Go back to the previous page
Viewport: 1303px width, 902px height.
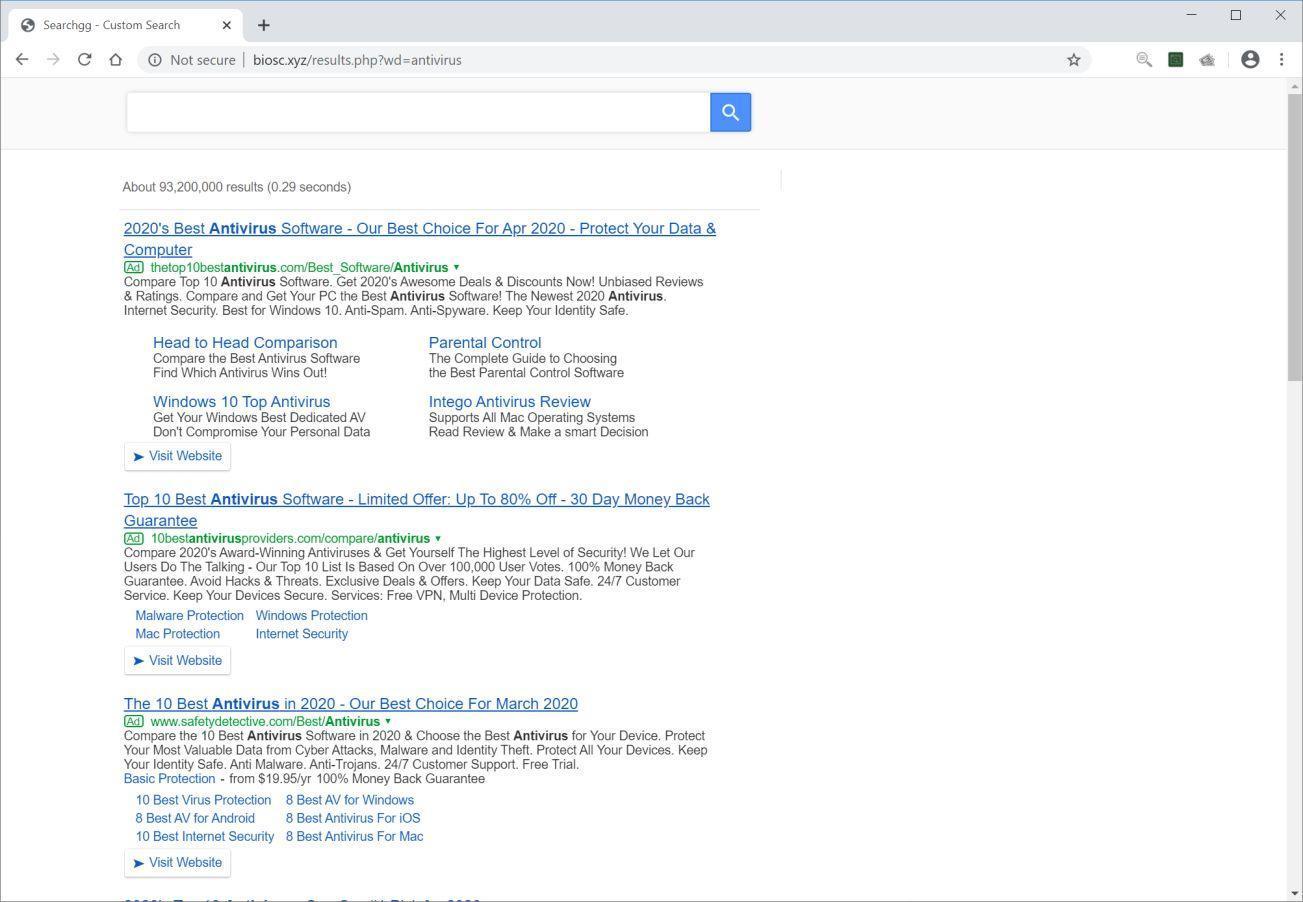pyautogui.click(x=22, y=60)
